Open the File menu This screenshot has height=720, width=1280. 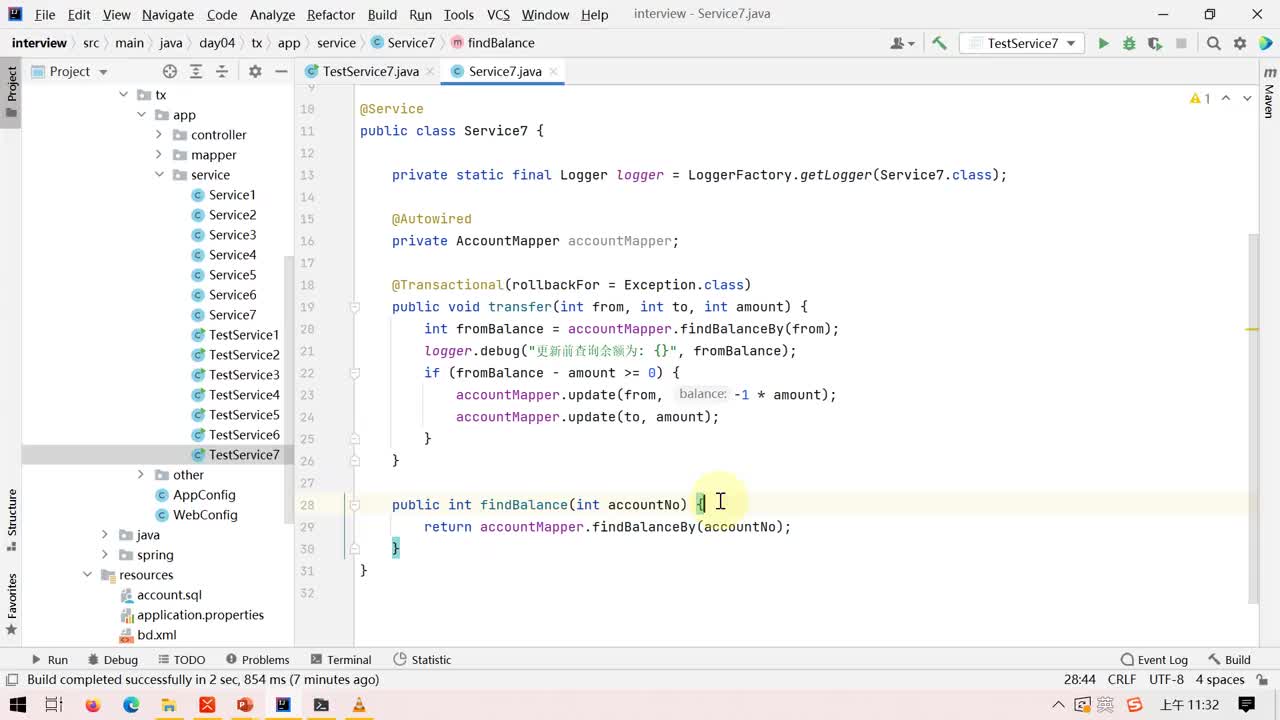click(x=45, y=14)
